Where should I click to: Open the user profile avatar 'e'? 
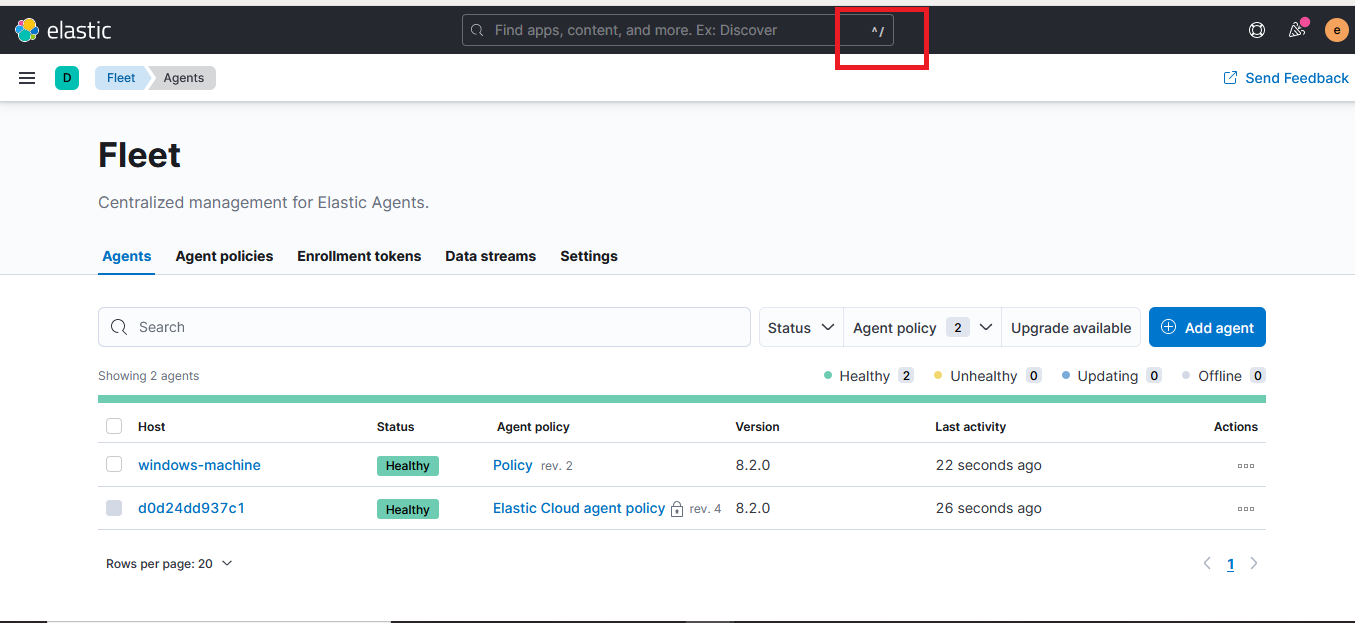[x=1336, y=30]
